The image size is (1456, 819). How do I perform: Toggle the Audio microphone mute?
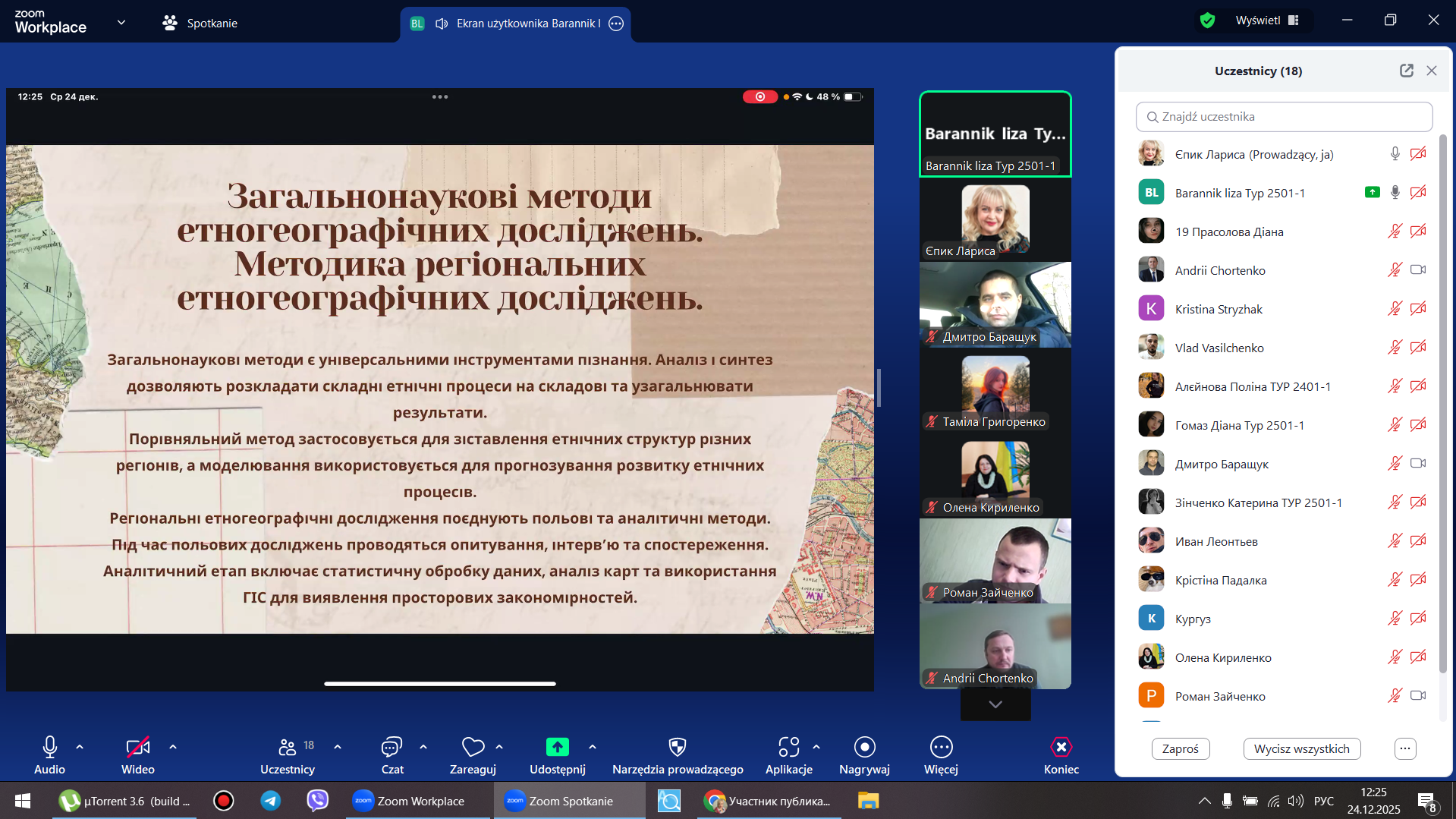[x=49, y=748]
